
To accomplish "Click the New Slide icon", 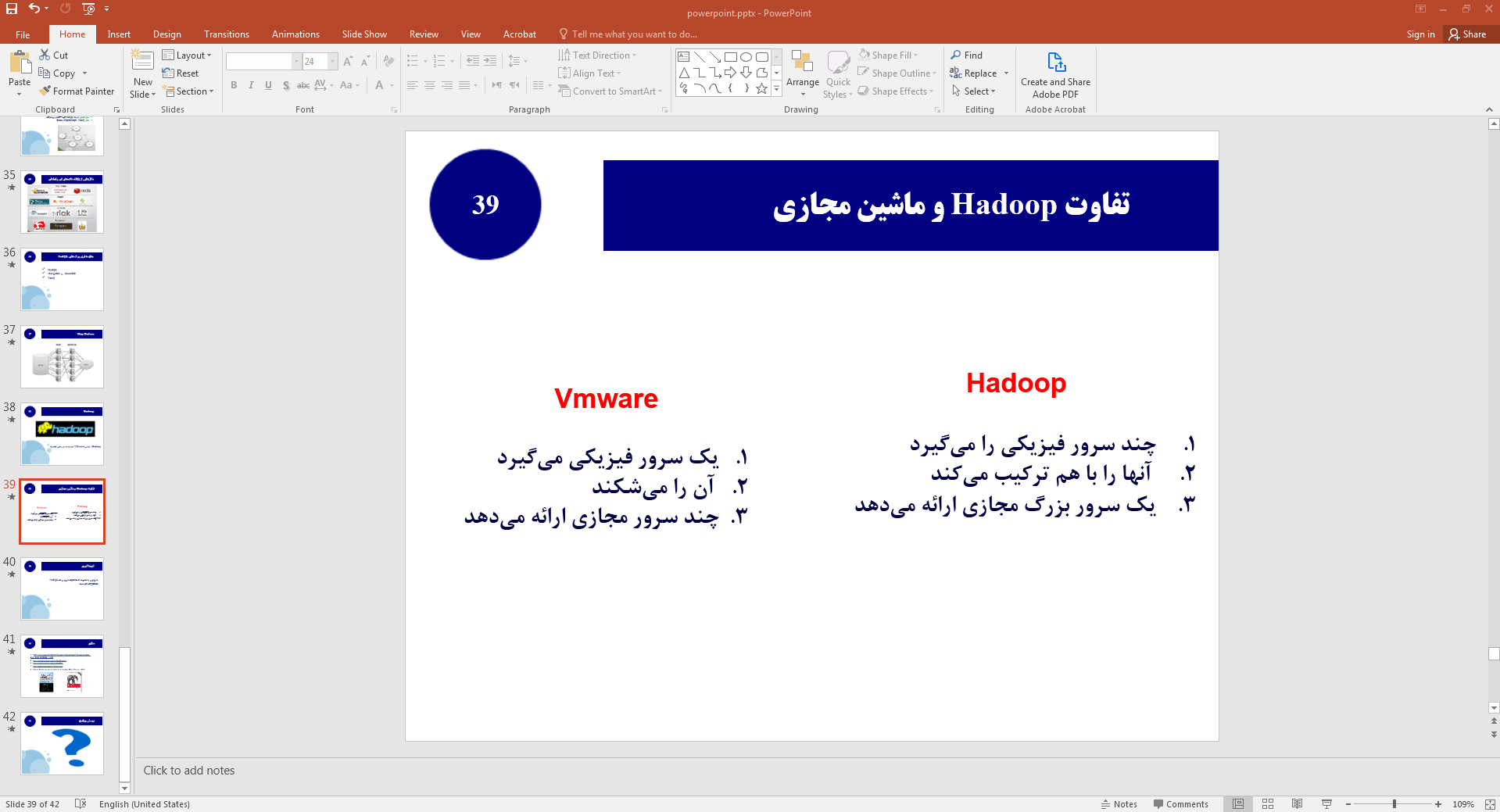I will (x=142, y=62).
